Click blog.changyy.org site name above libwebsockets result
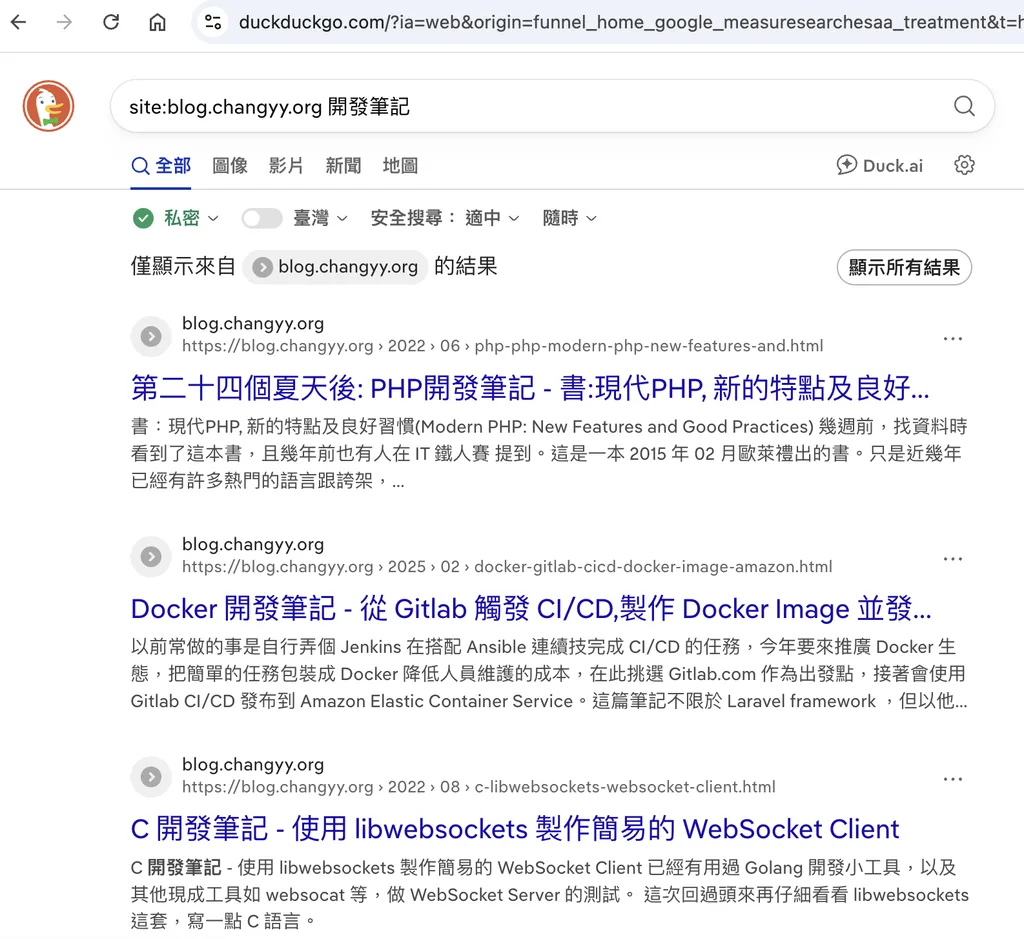 coord(253,764)
